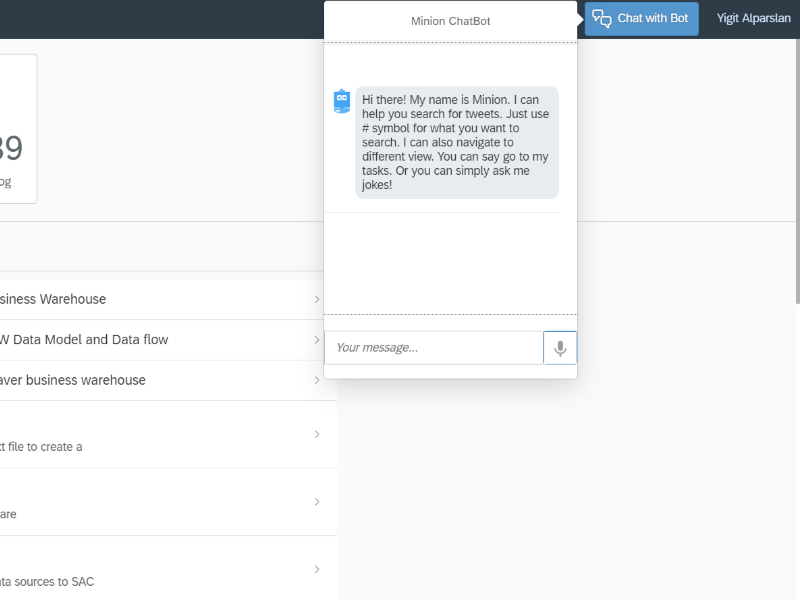Click the vertical page scrollbar

click(796, 150)
